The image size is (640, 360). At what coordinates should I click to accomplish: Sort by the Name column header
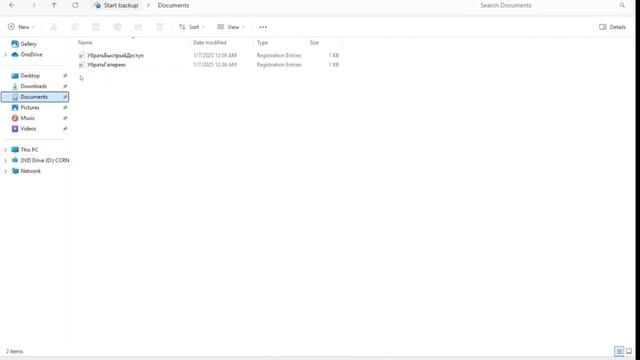[133, 42]
